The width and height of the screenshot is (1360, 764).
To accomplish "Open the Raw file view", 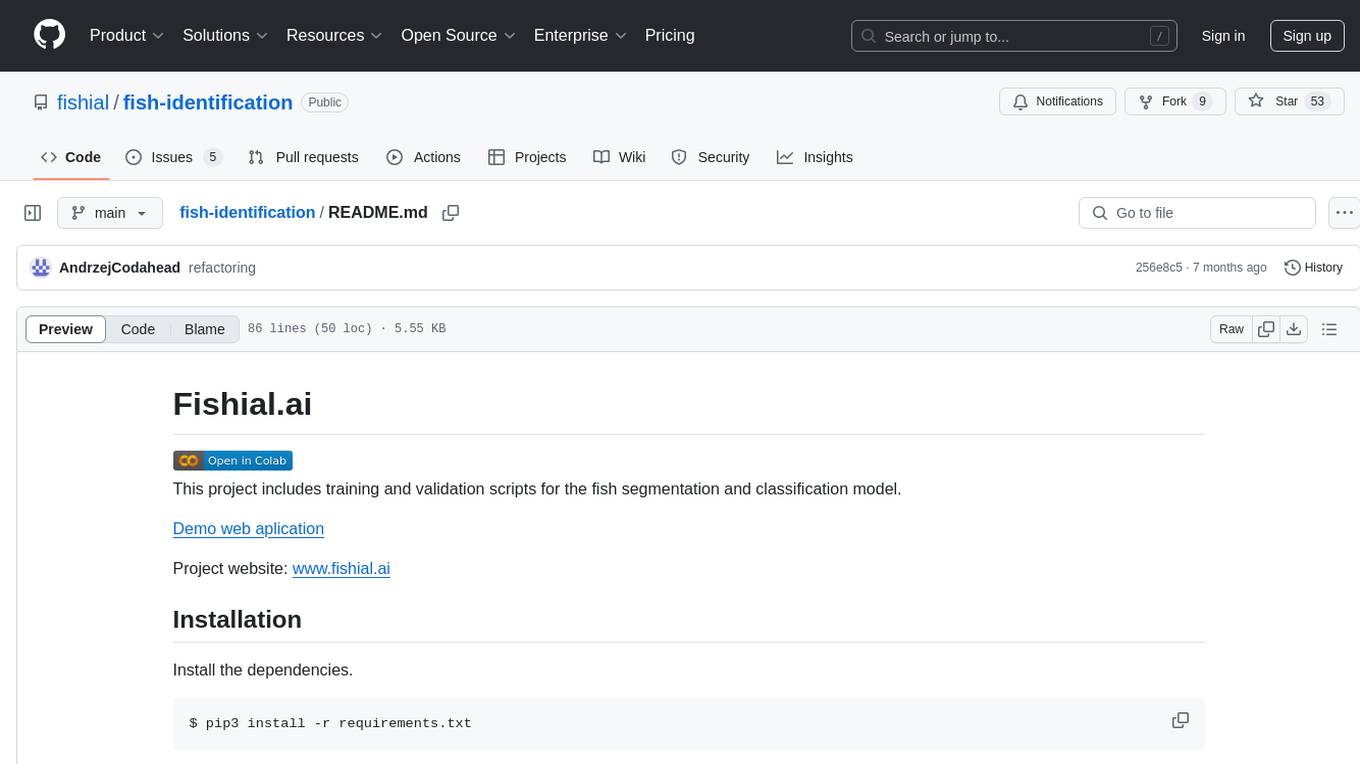I will (x=1231, y=329).
